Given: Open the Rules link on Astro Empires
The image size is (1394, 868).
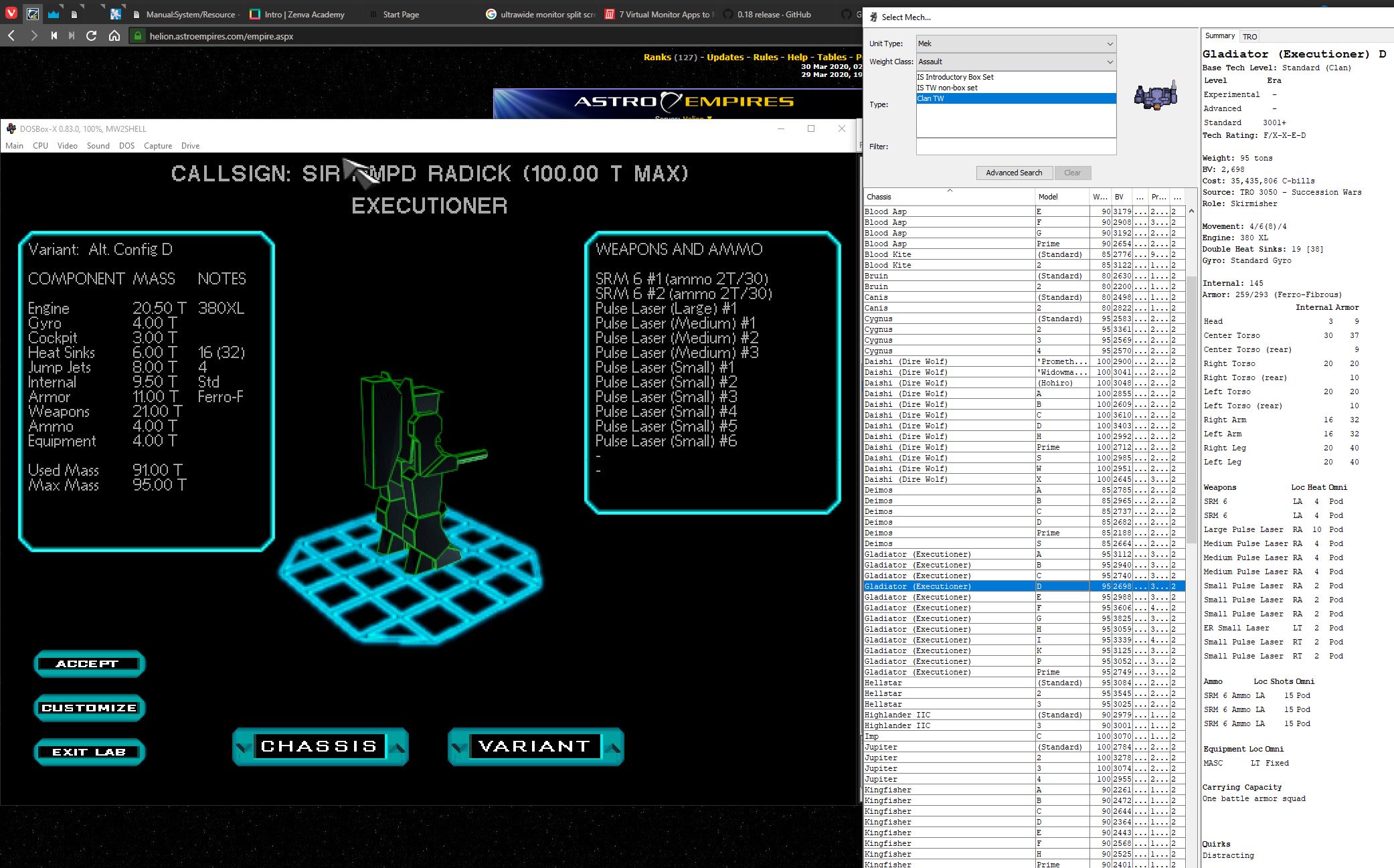Looking at the screenshot, I should (x=765, y=57).
